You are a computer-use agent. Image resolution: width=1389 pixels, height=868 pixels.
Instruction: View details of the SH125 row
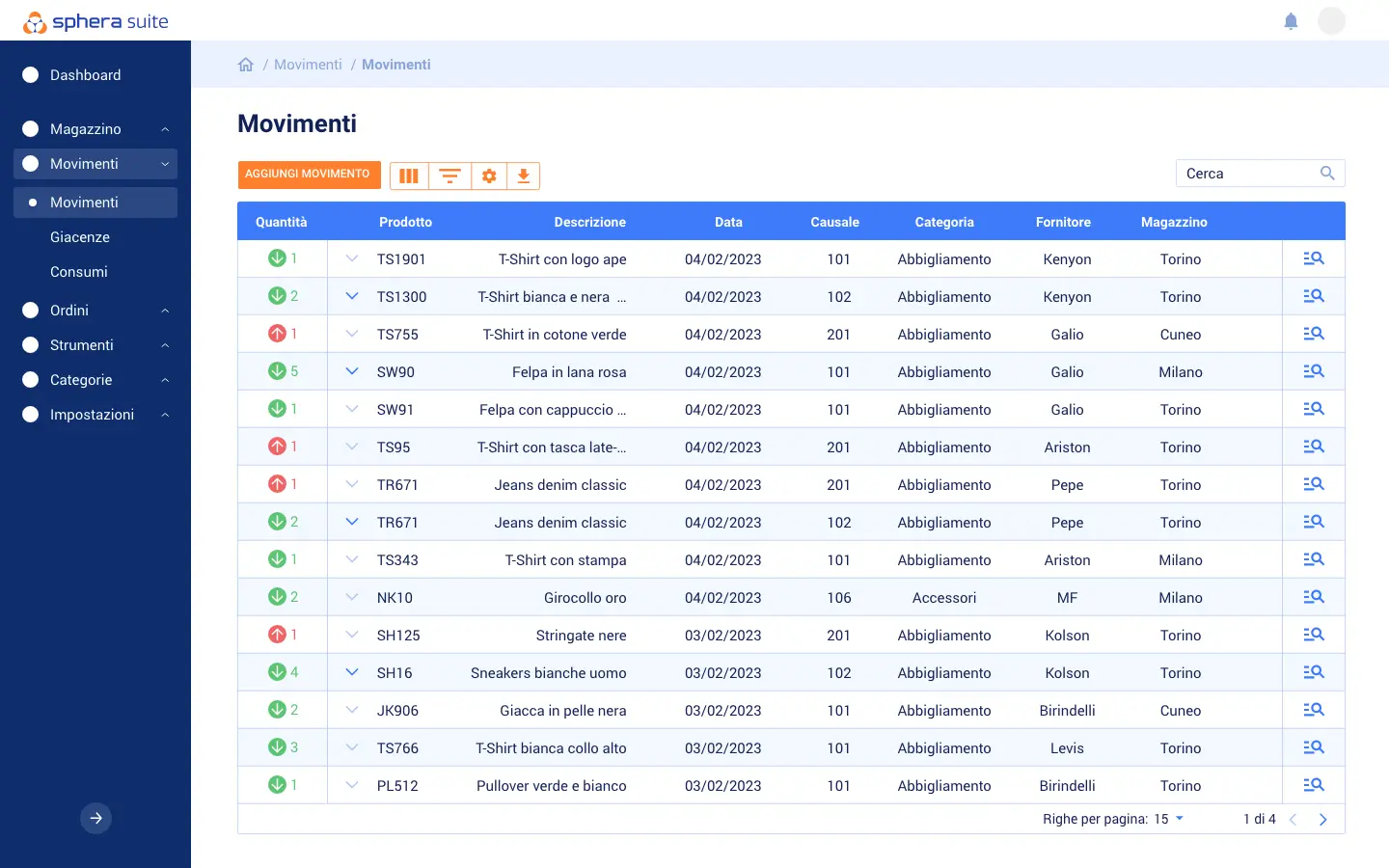[1314, 635]
